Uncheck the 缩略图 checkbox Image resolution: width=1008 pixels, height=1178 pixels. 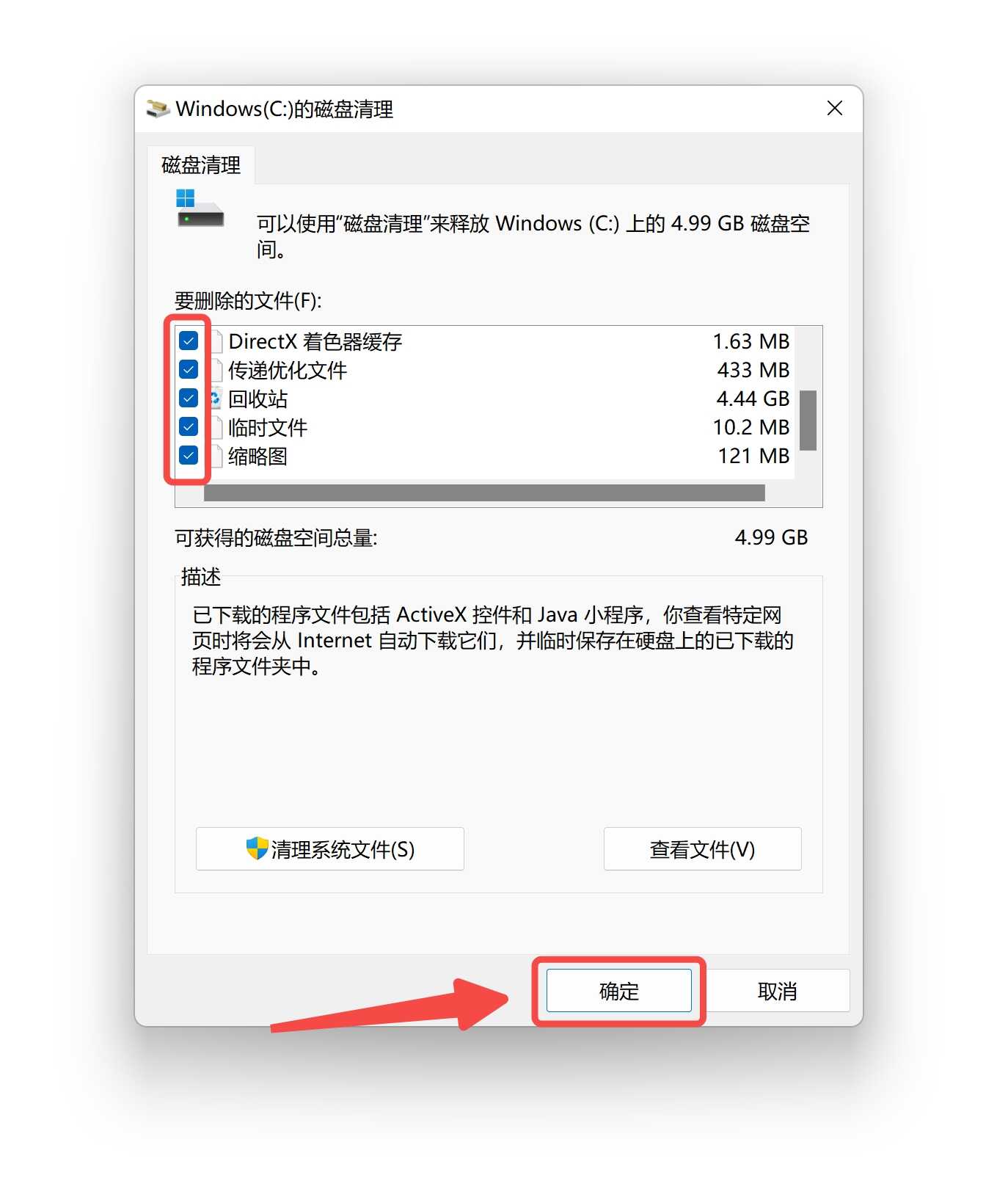point(189,455)
